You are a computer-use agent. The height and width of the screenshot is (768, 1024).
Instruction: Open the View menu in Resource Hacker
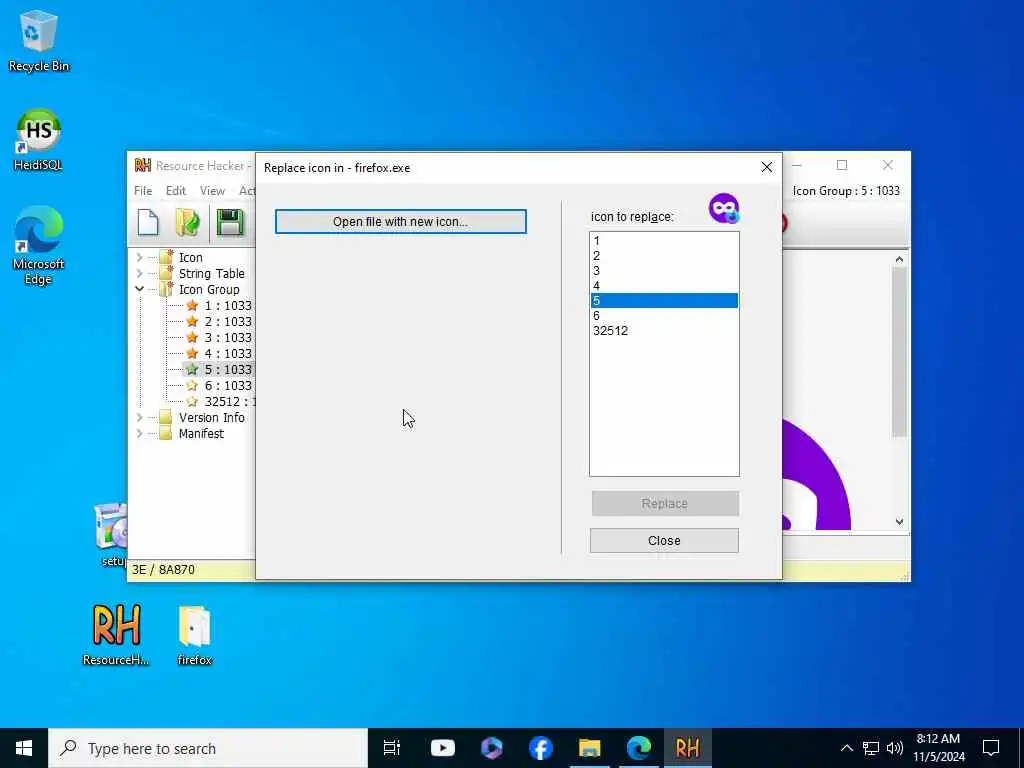click(212, 191)
